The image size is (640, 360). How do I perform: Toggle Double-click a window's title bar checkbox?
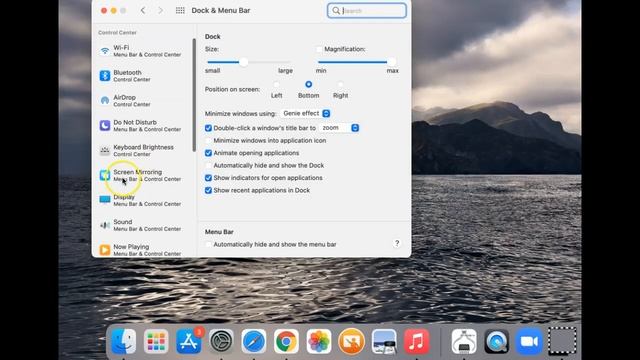point(208,128)
